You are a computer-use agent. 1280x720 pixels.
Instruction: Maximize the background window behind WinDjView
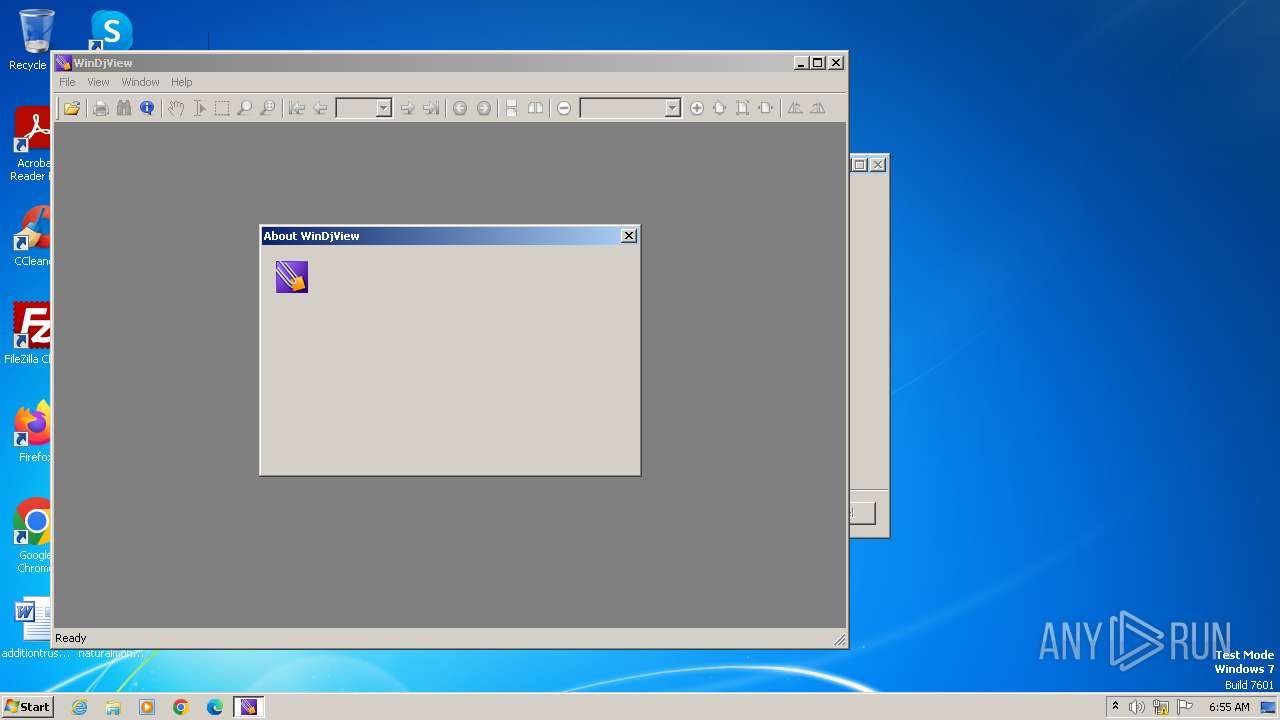(859, 164)
